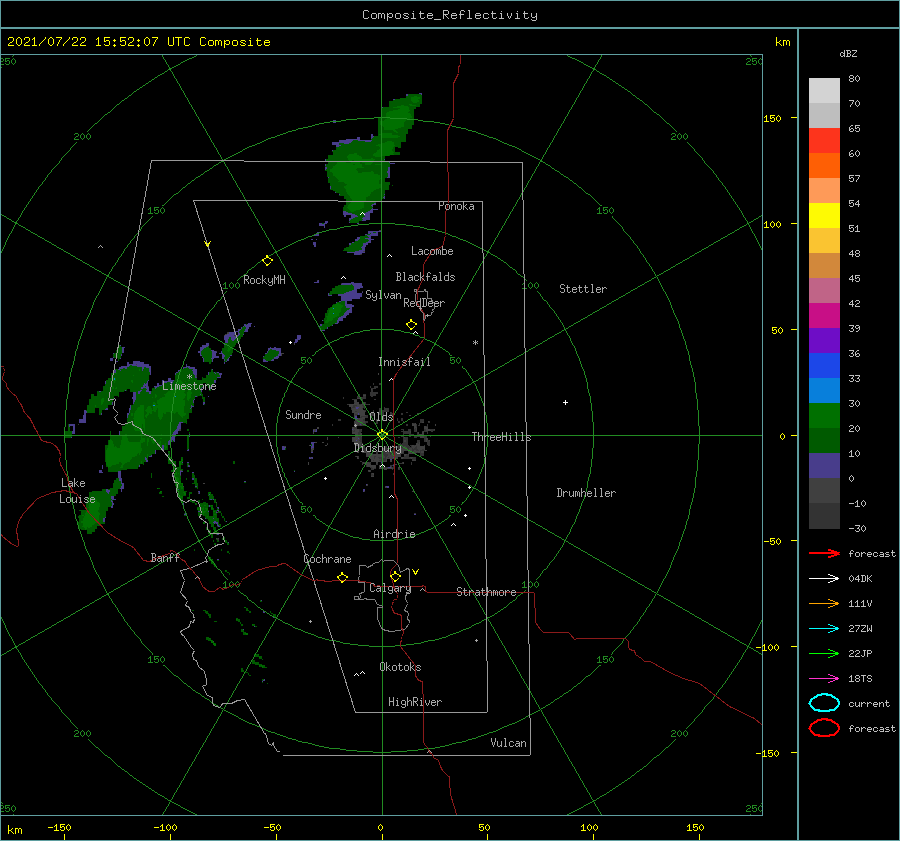
Task: Click the Airdrie town label
Action: pos(394,534)
